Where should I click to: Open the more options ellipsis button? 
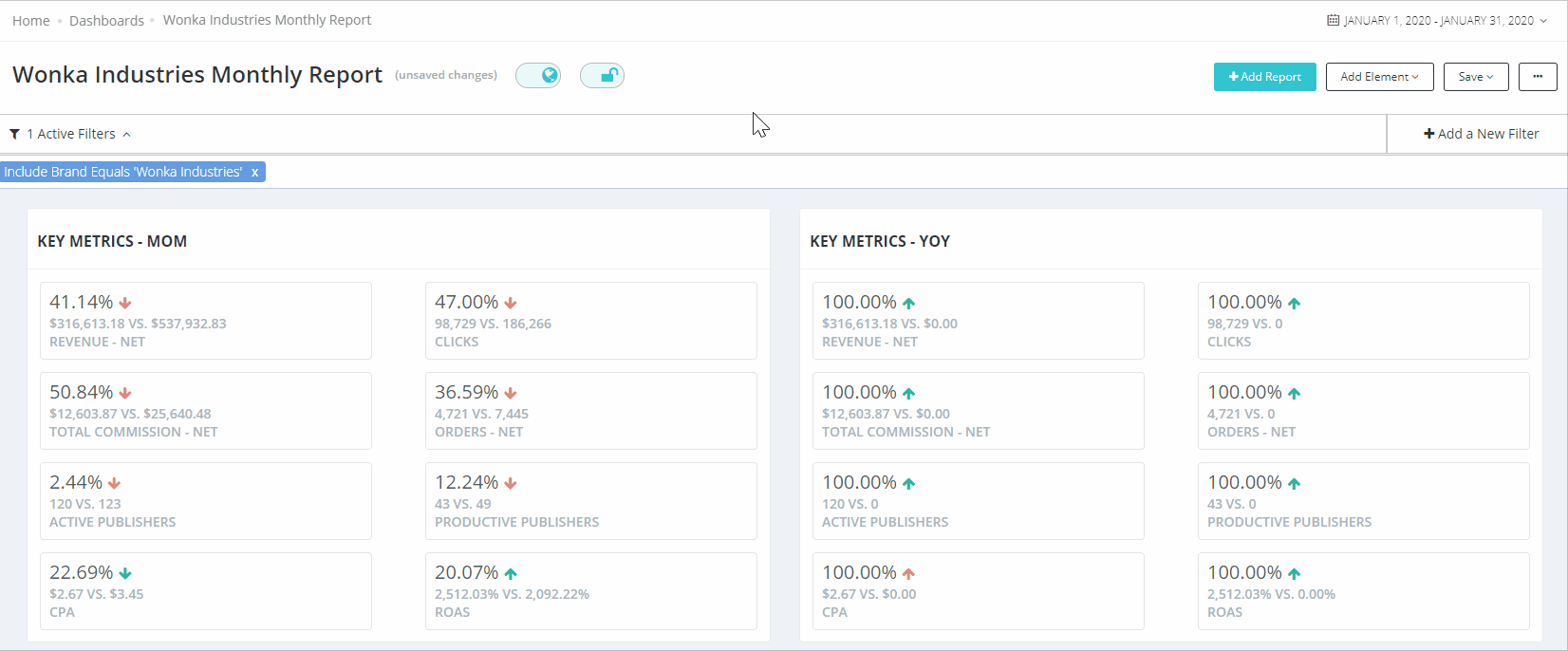(1538, 77)
